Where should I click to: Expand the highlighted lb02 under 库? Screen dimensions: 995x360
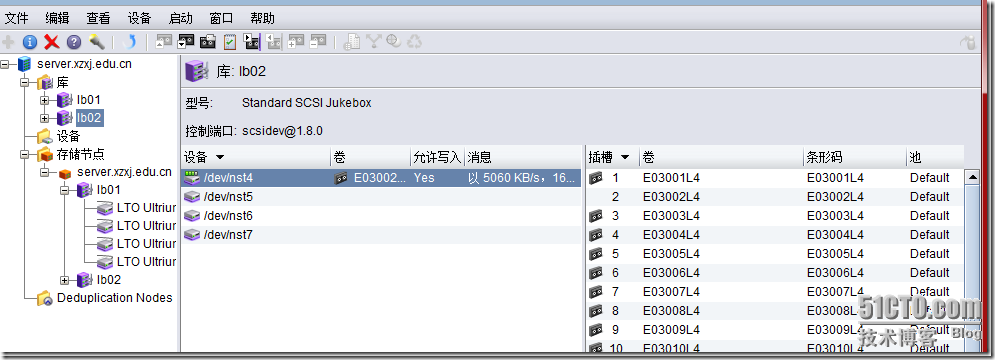tap(44, 118)
